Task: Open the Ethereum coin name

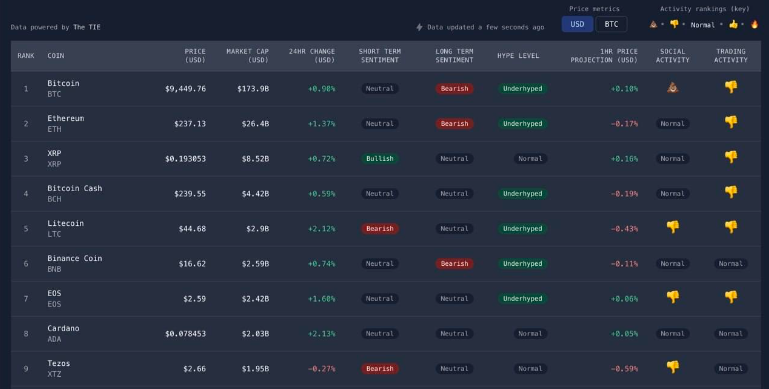Action: (x=66, y=118)
